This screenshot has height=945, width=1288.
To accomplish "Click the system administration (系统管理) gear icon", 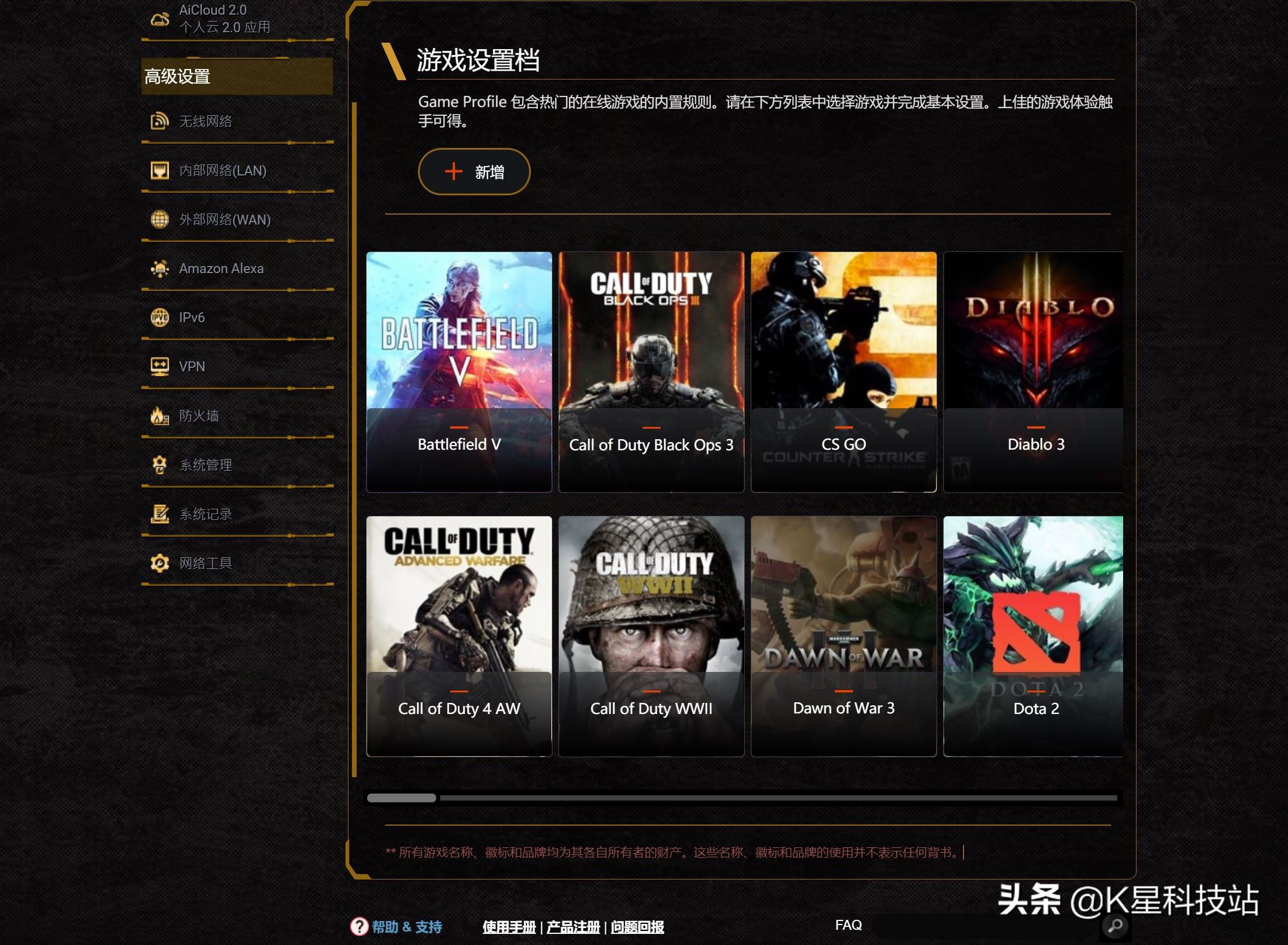I will click(x=160, y=465).
